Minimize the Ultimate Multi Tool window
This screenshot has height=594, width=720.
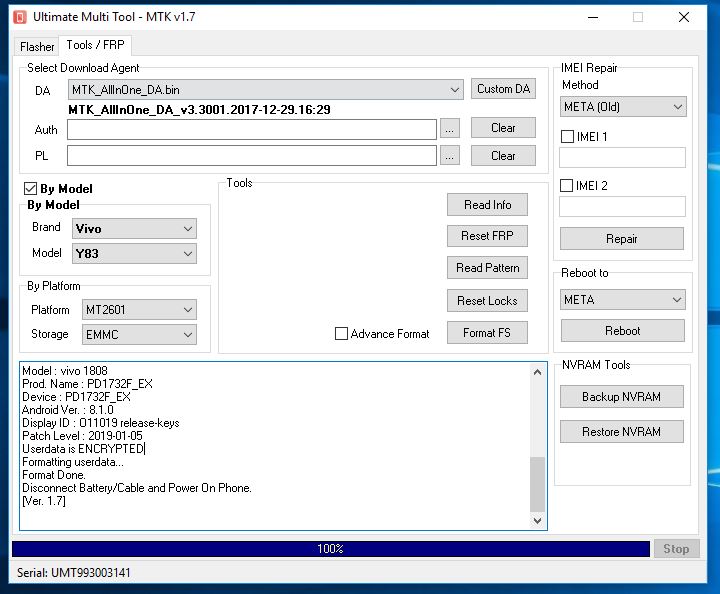pos(593,17)
